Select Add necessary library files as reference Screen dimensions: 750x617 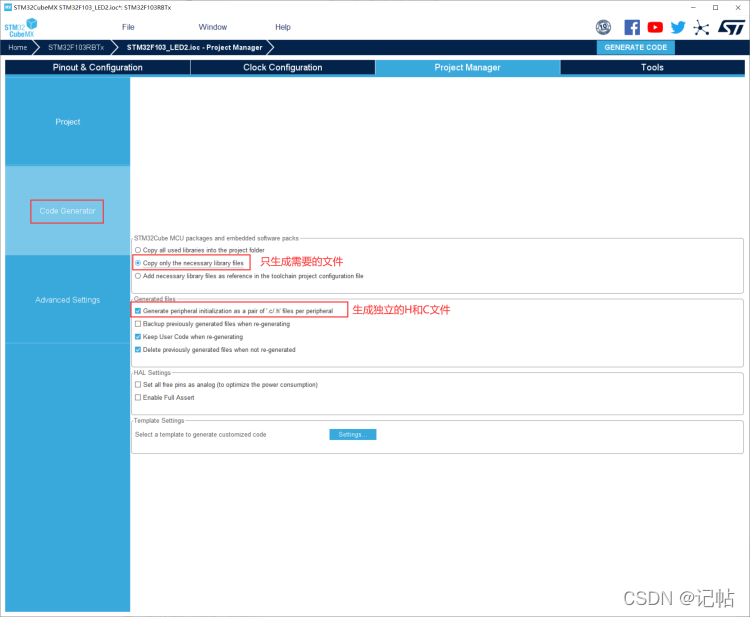pyautogui.click(x=138, y=276)
